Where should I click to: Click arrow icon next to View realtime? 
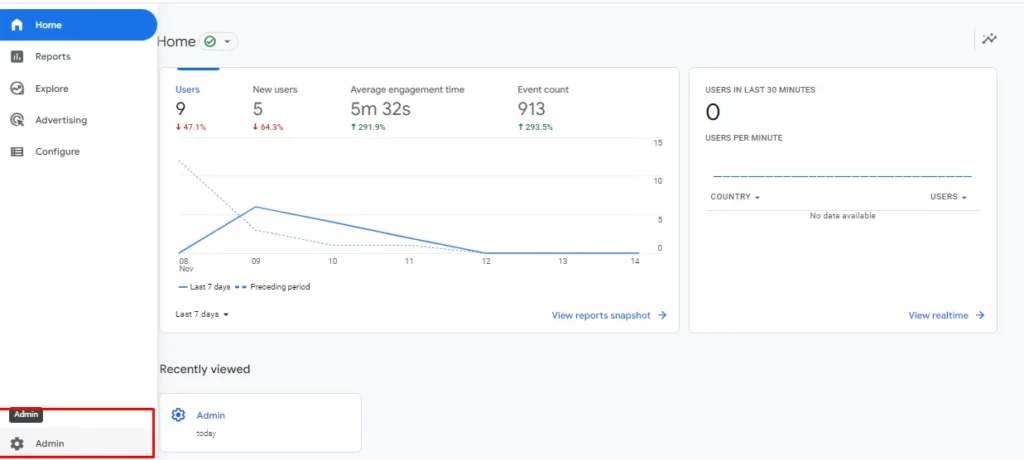[980, 315]
